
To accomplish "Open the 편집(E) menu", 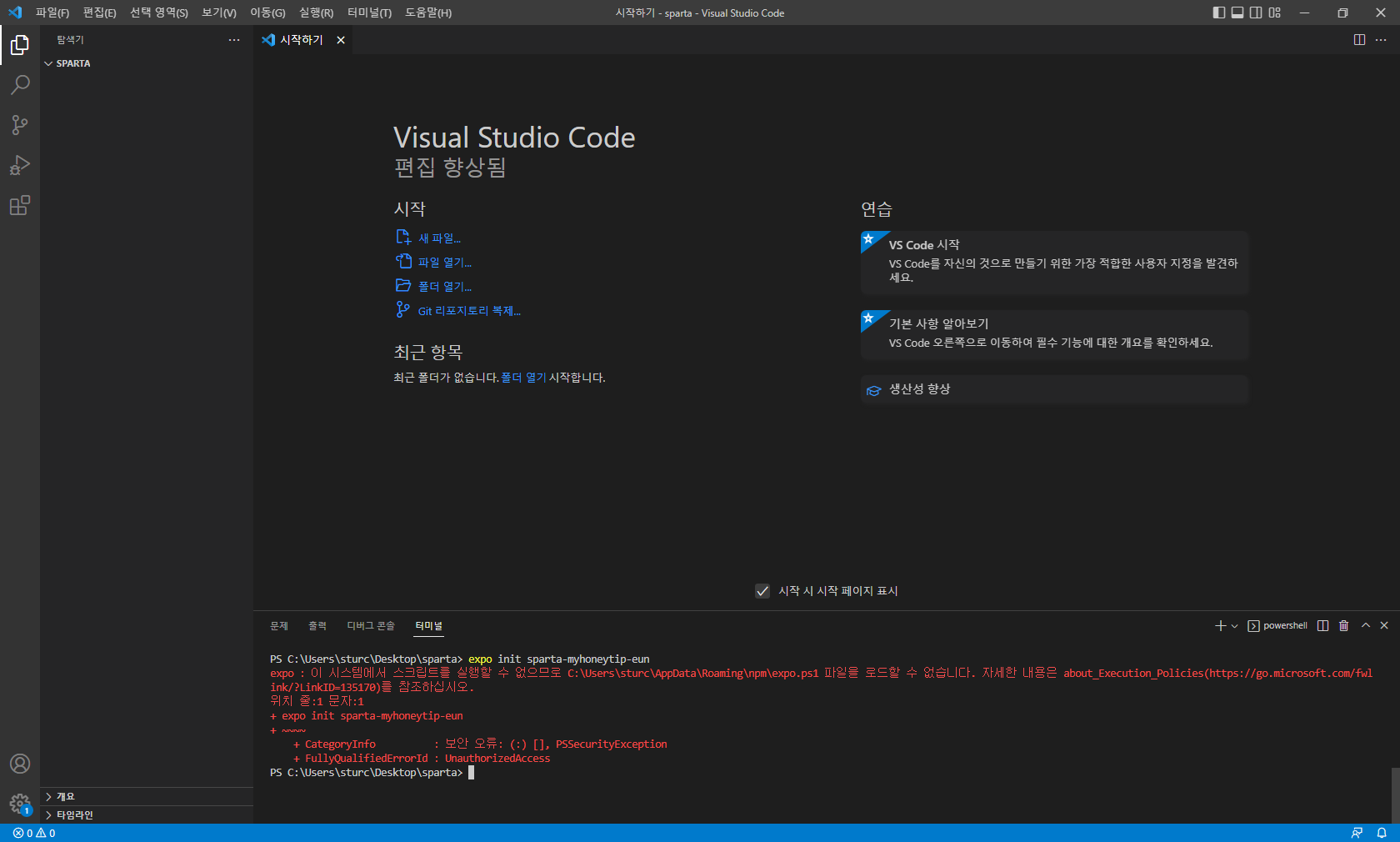I will point(99,13).
